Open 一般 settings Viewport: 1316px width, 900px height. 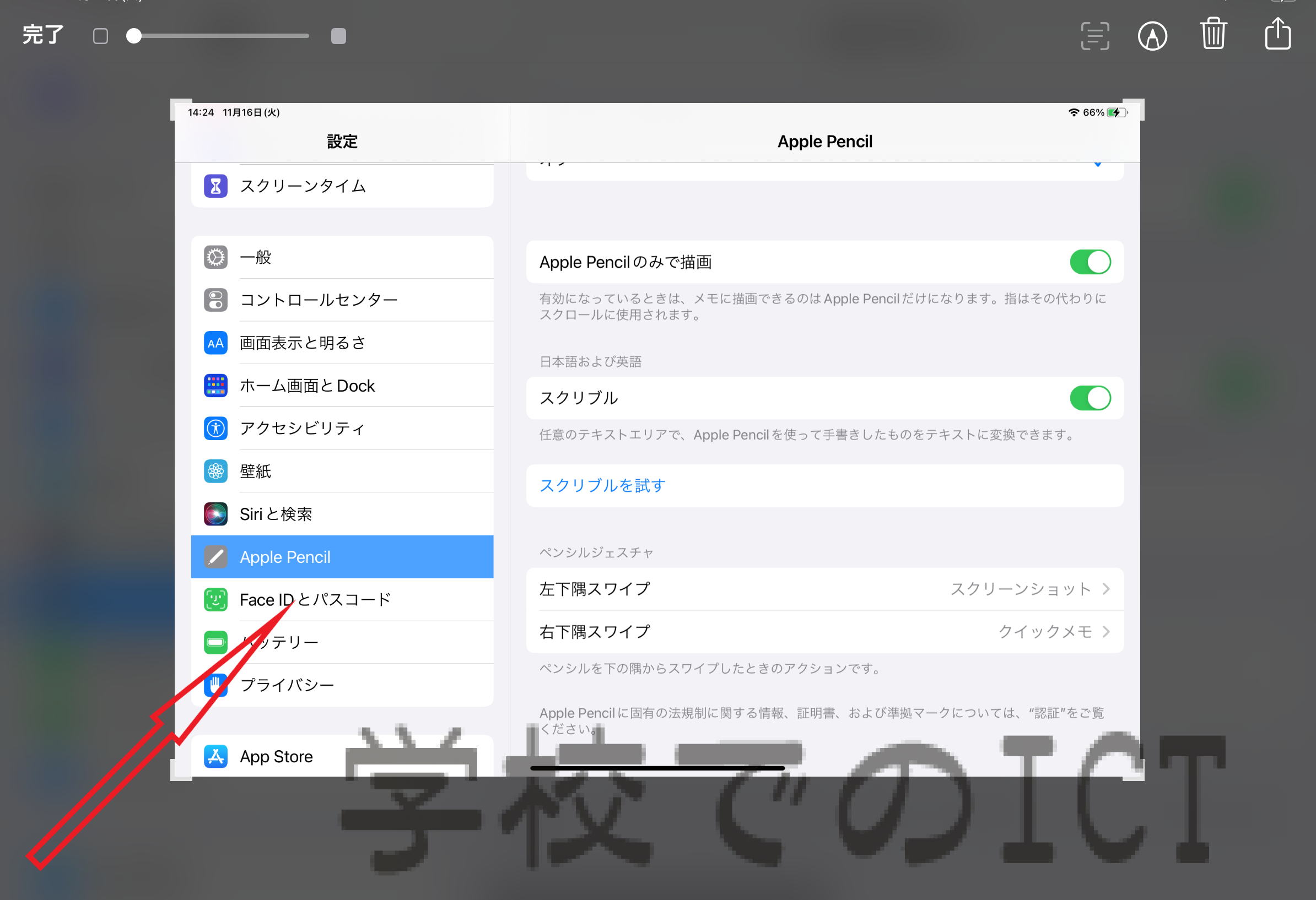pyautogui.click(x=342, y=257)
